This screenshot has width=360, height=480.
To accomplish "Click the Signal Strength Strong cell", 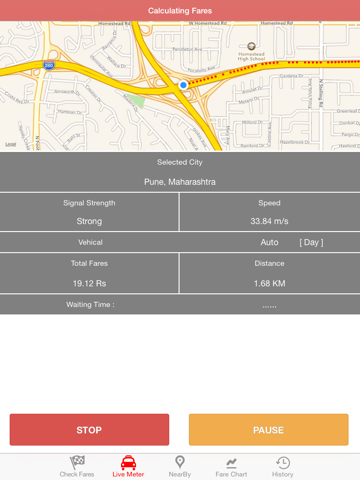I will tap(89, 212).
